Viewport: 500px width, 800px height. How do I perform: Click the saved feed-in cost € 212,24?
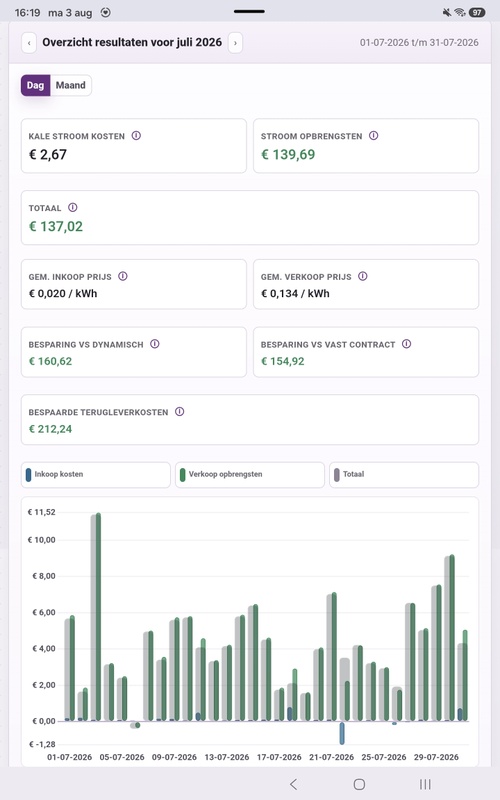coord(51,429)
